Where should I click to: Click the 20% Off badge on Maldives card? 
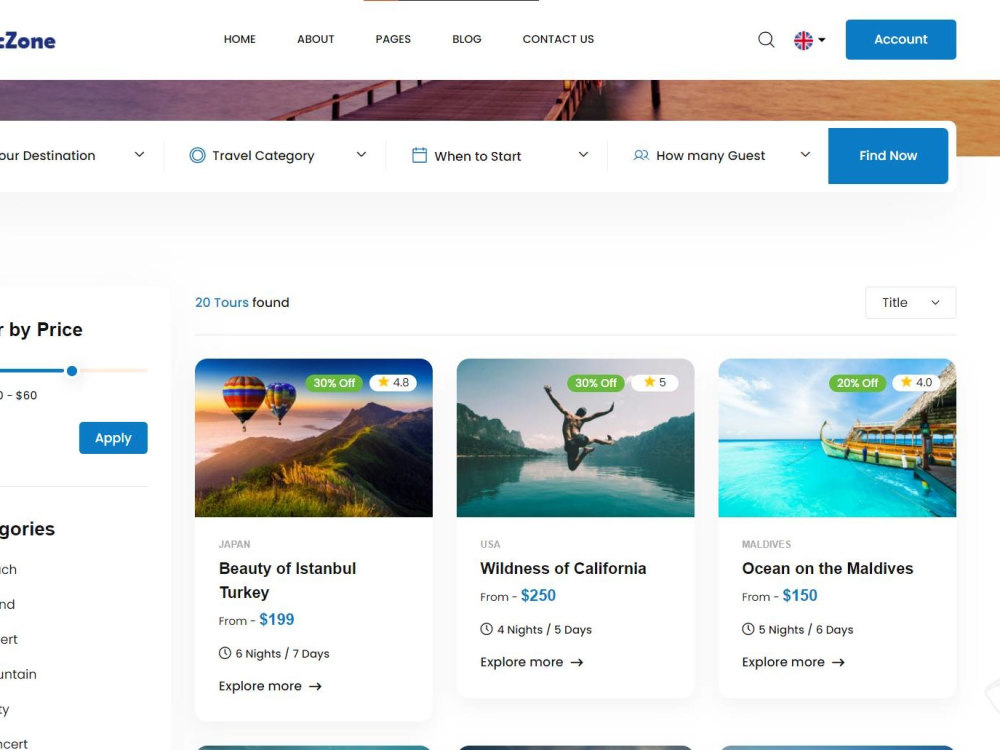857,383
